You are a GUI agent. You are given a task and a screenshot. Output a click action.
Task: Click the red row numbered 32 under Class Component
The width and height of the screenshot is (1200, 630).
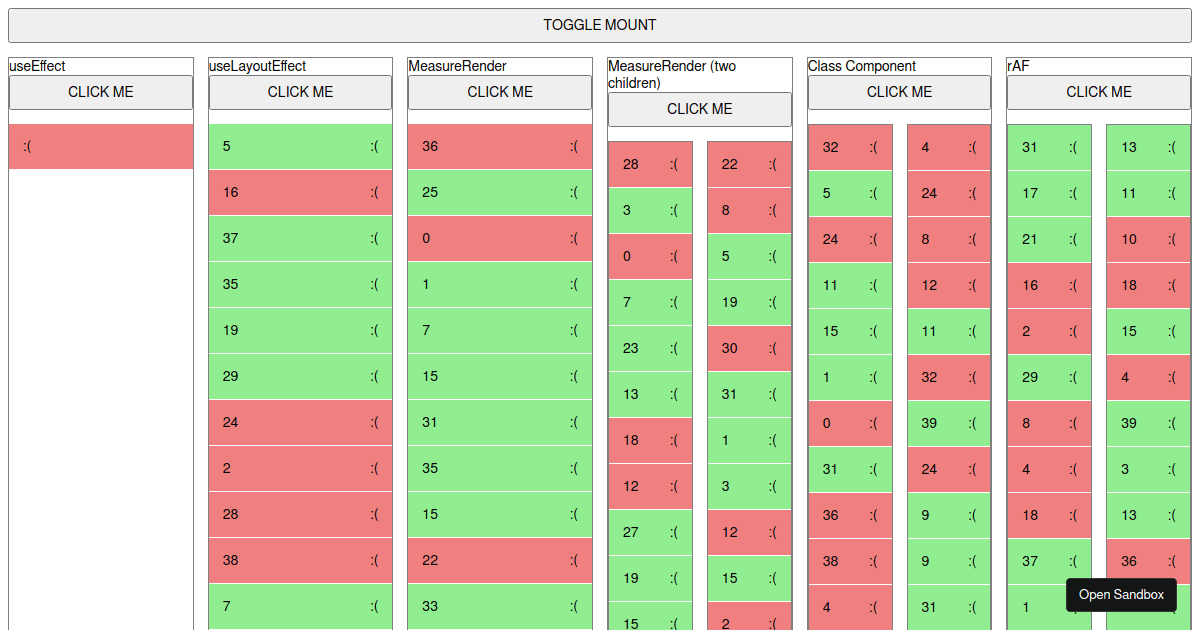[850, 147]
